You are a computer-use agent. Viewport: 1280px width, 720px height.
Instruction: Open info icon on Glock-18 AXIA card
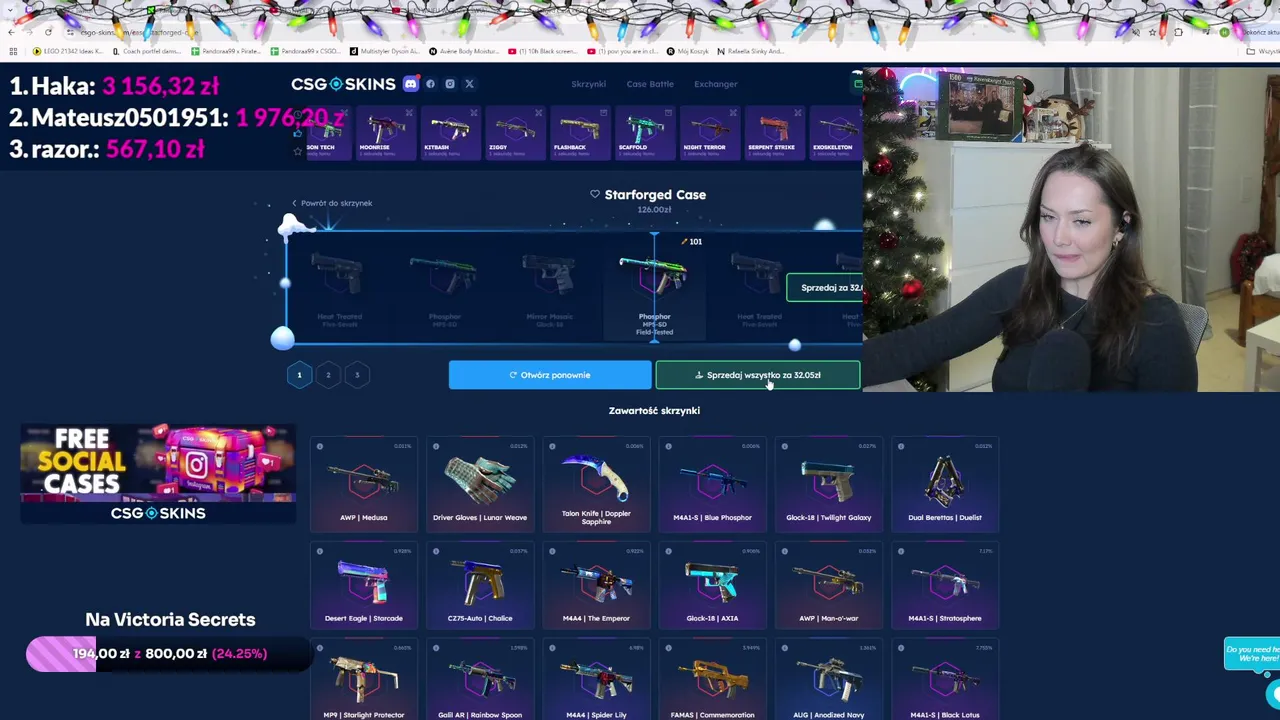(x=668, y=551)
